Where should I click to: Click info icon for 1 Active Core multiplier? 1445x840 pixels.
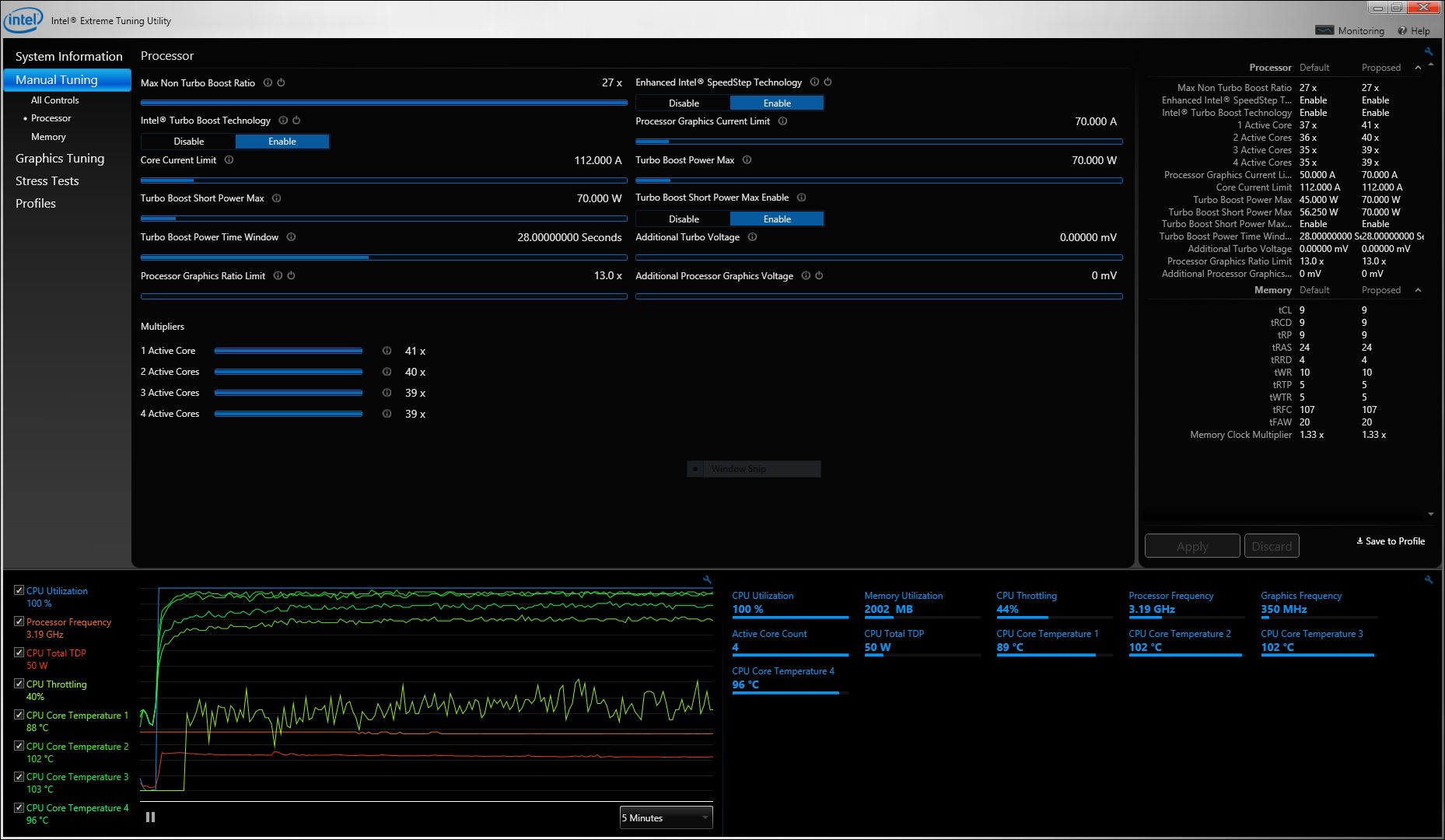click(x=387, y=351)
